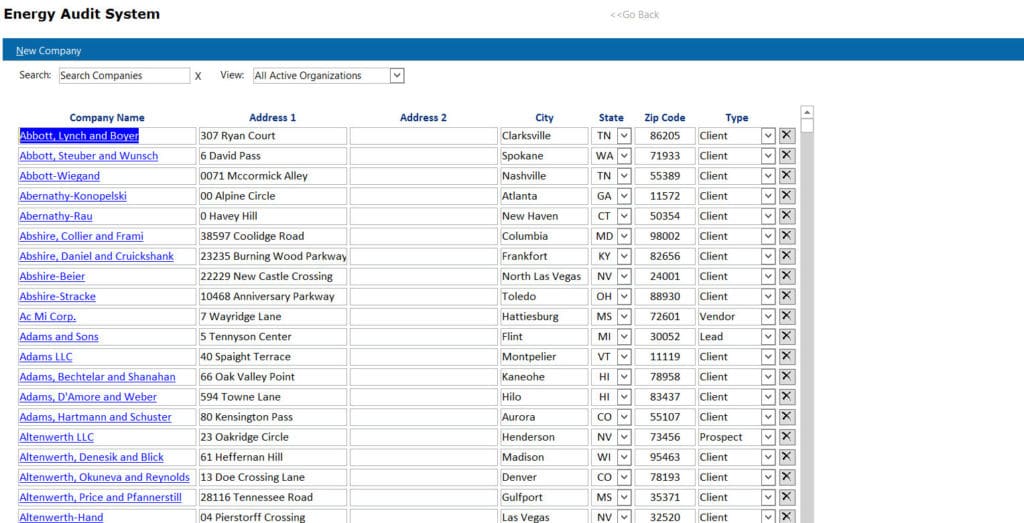
Task: Open the New Company menu item
Action: click(49, 51)
